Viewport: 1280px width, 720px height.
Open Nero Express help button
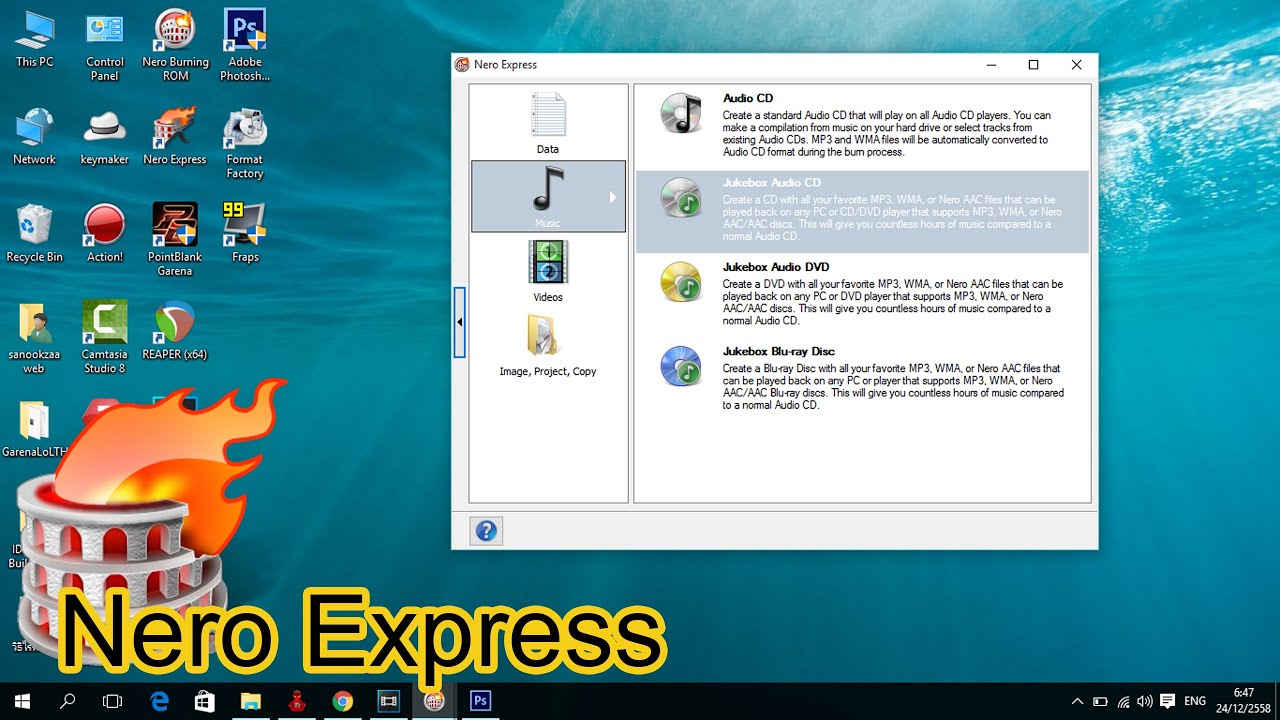click(486, 531)
